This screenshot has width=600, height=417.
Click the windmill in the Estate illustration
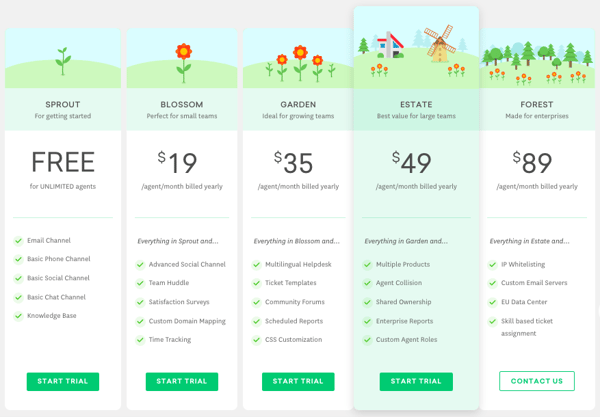pyautogui.click(x=440, y=43)
